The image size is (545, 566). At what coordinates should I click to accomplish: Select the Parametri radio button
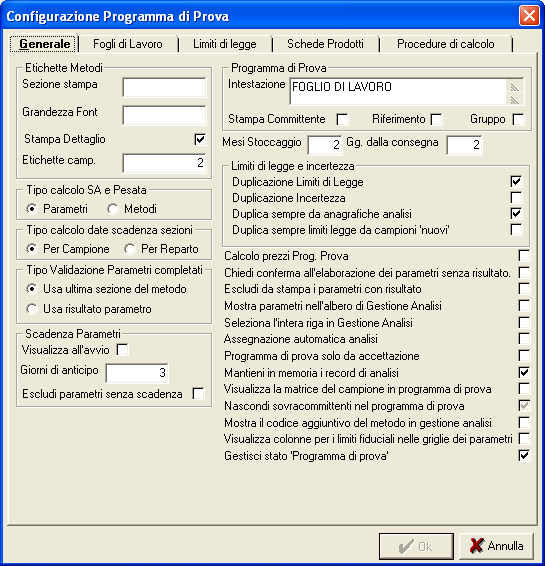[32, 209]
